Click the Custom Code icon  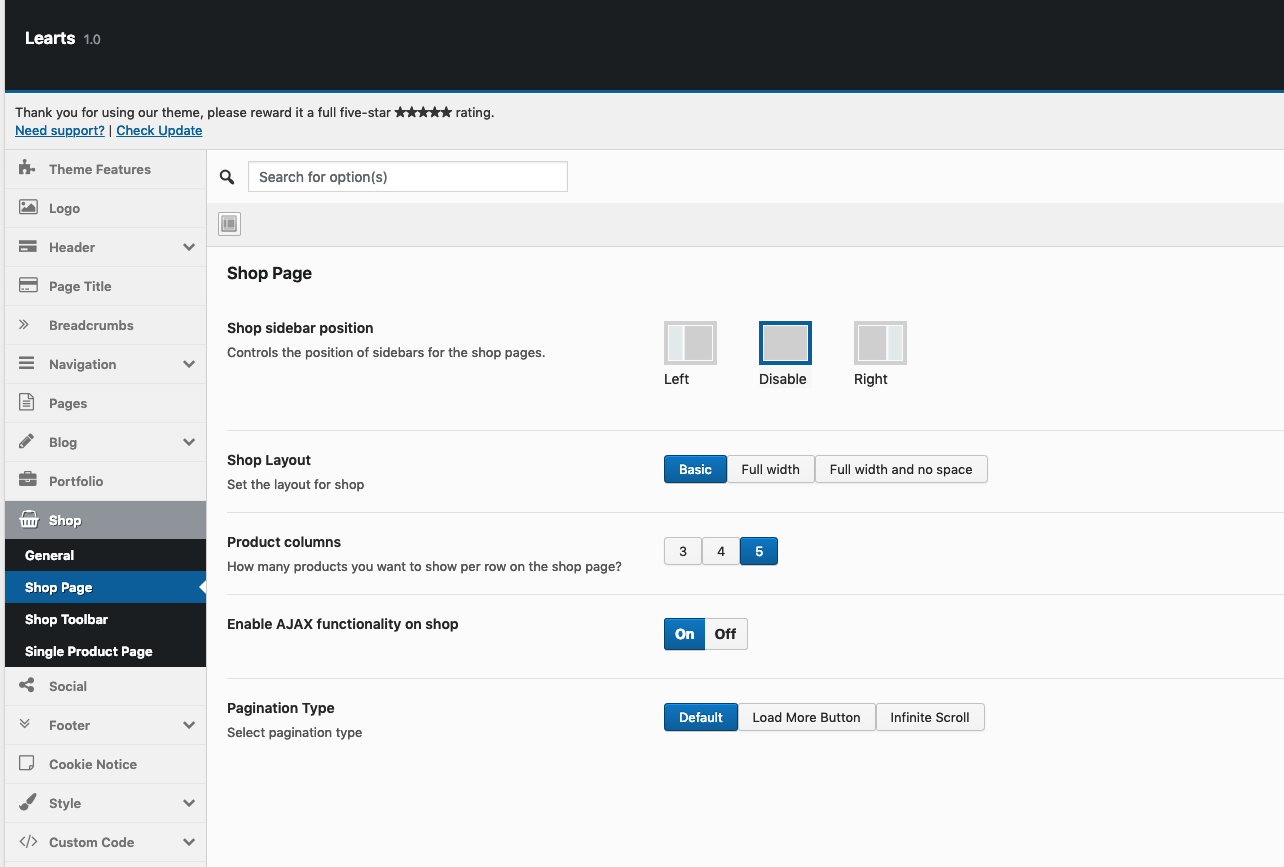(x=27, y=841)
